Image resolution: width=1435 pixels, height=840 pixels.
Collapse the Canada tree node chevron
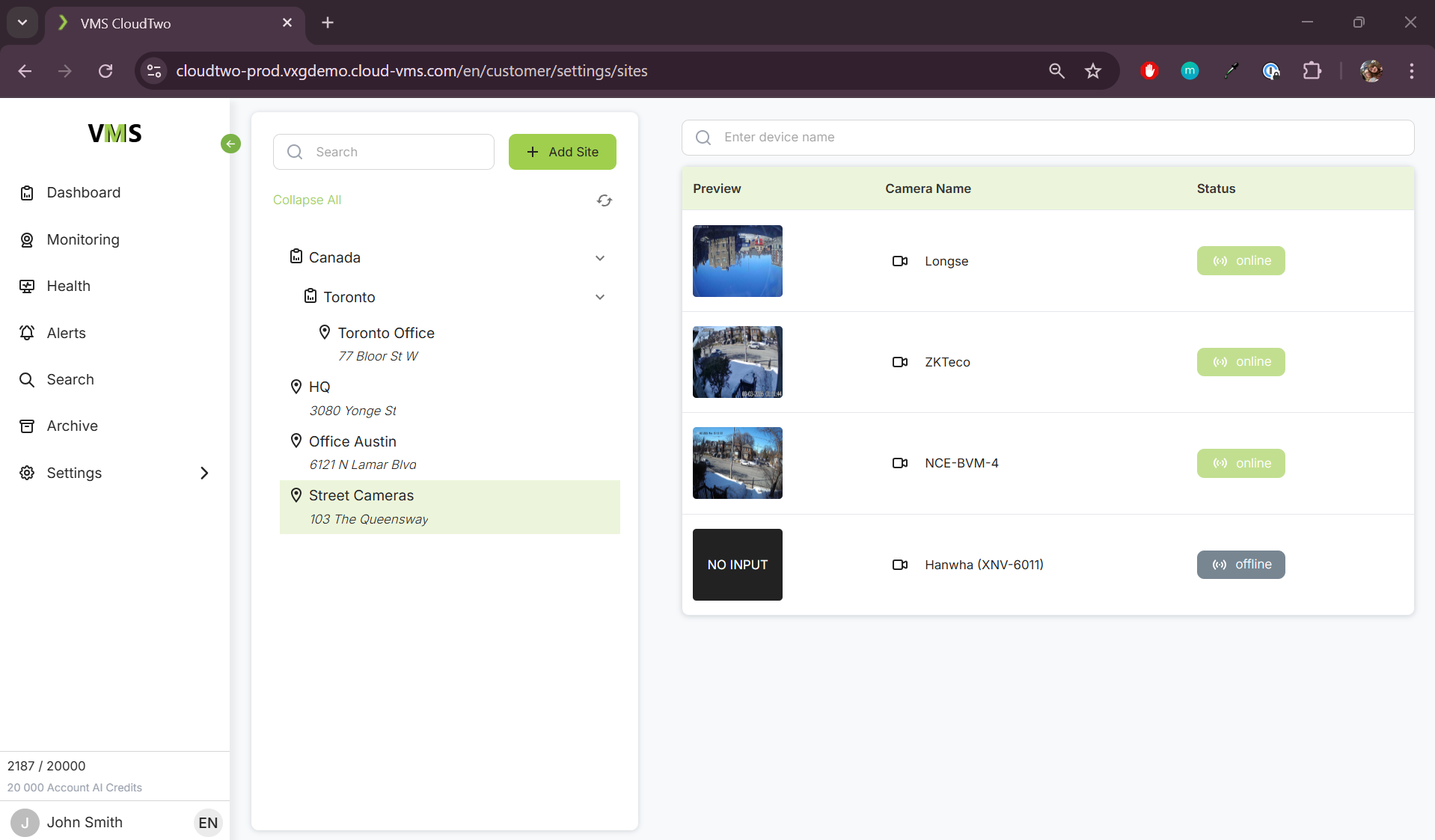click(600, 258)
